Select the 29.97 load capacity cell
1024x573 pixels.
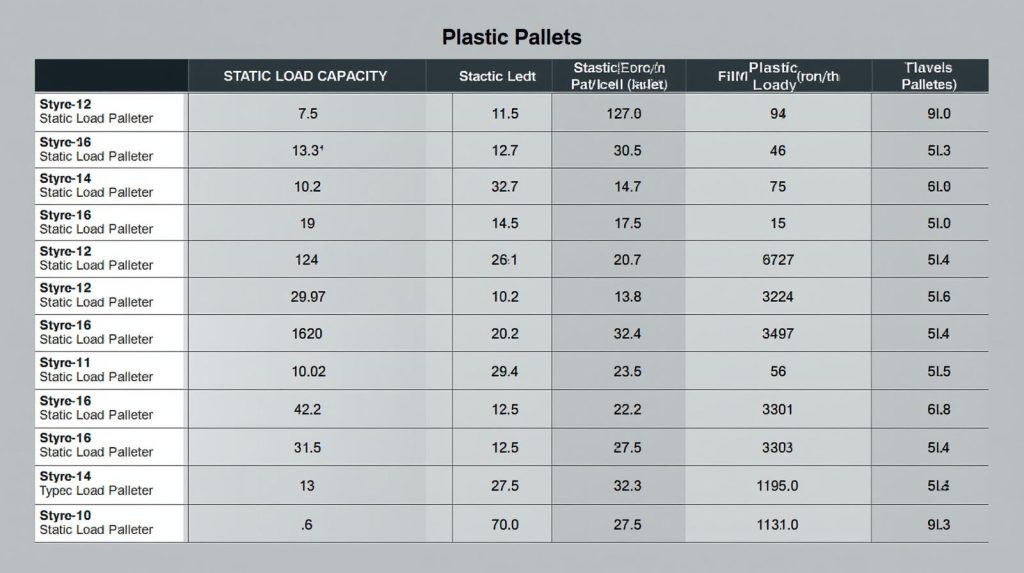[x=307, y=296]
